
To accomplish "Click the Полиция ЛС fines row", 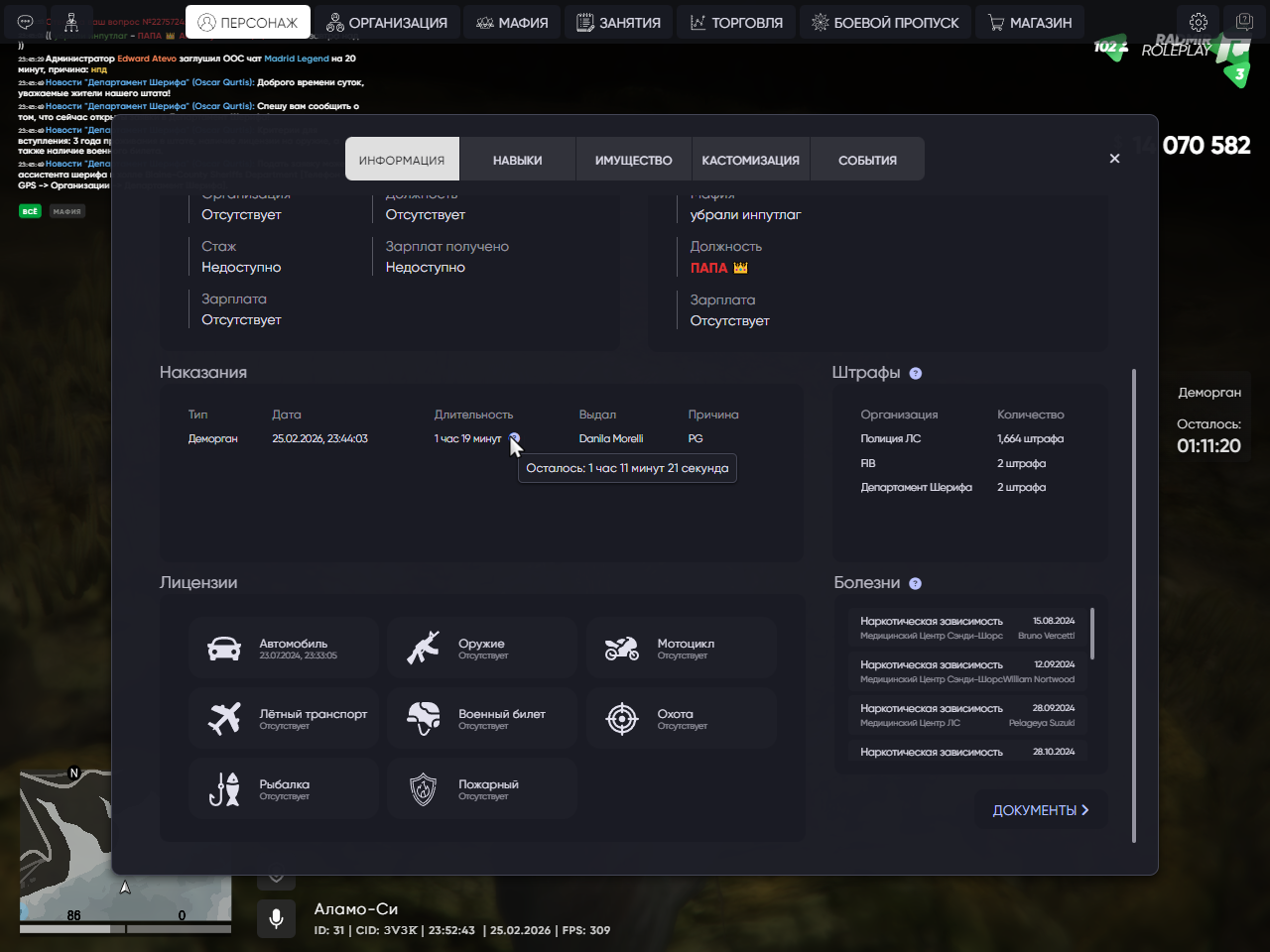I will coord(962,438).
